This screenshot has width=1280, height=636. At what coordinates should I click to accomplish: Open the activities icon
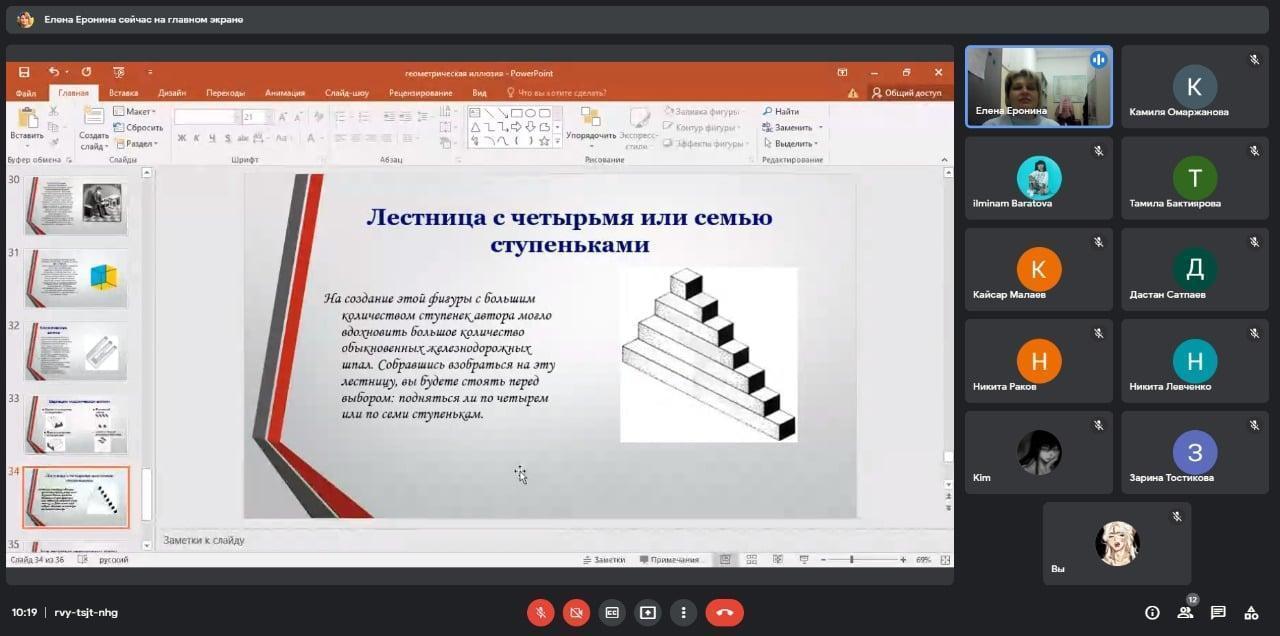(x=1251, y=612)
